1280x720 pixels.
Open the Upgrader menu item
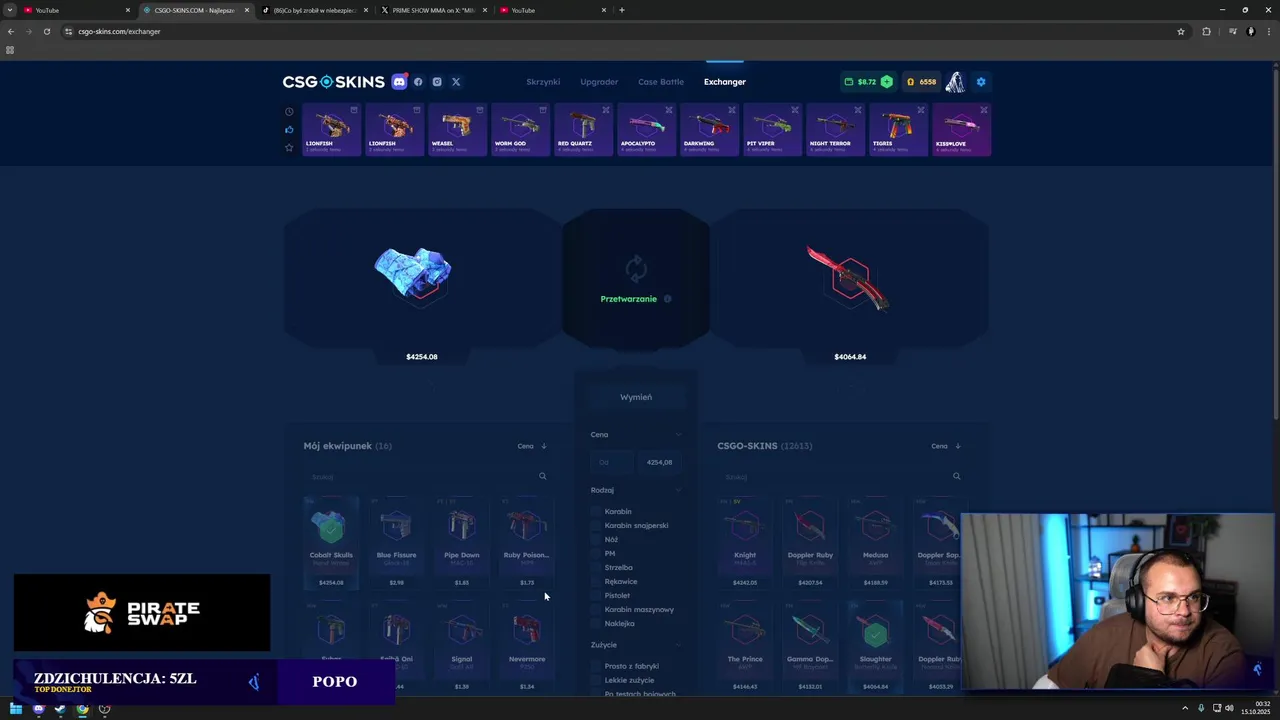coord(599,82)
